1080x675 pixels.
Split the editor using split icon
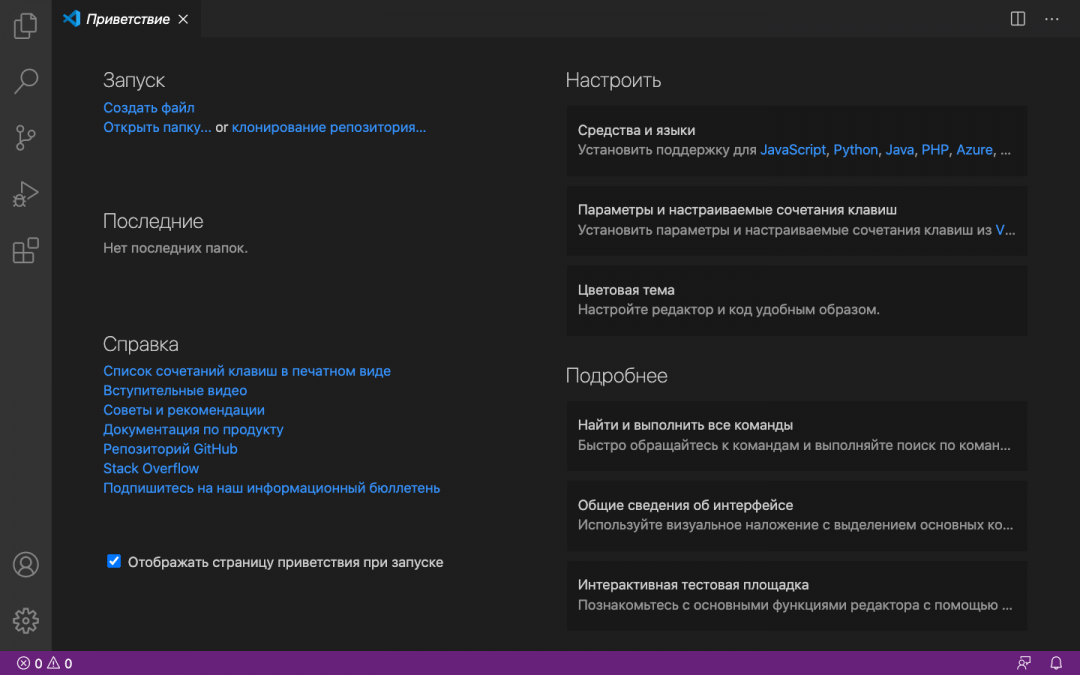coord(1017,18)
